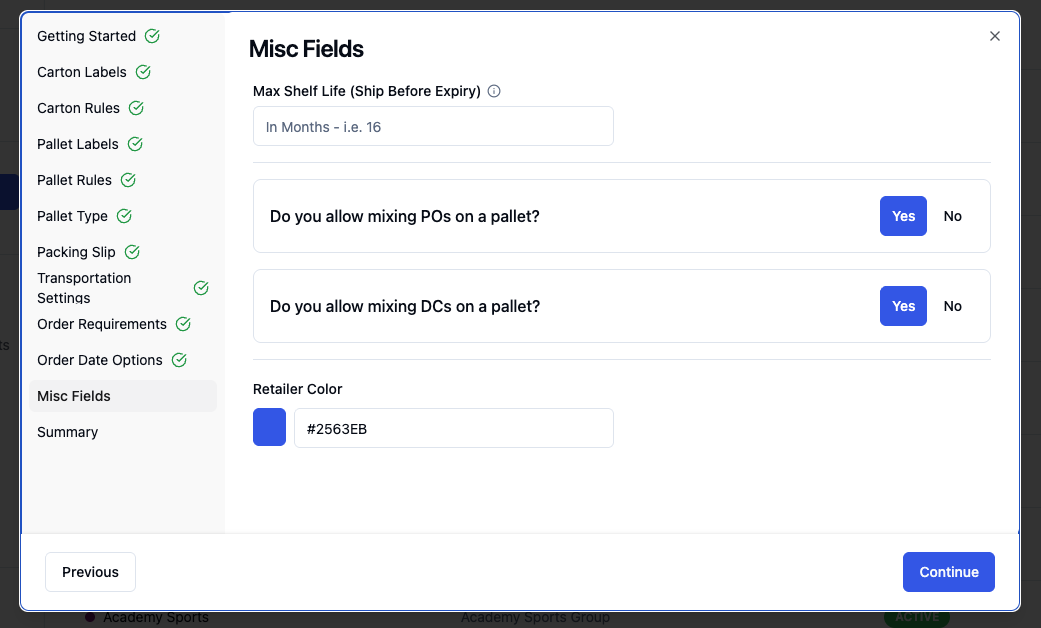Go back with the Previous button
Screen dimensions: 1041x628
(90, 572)
